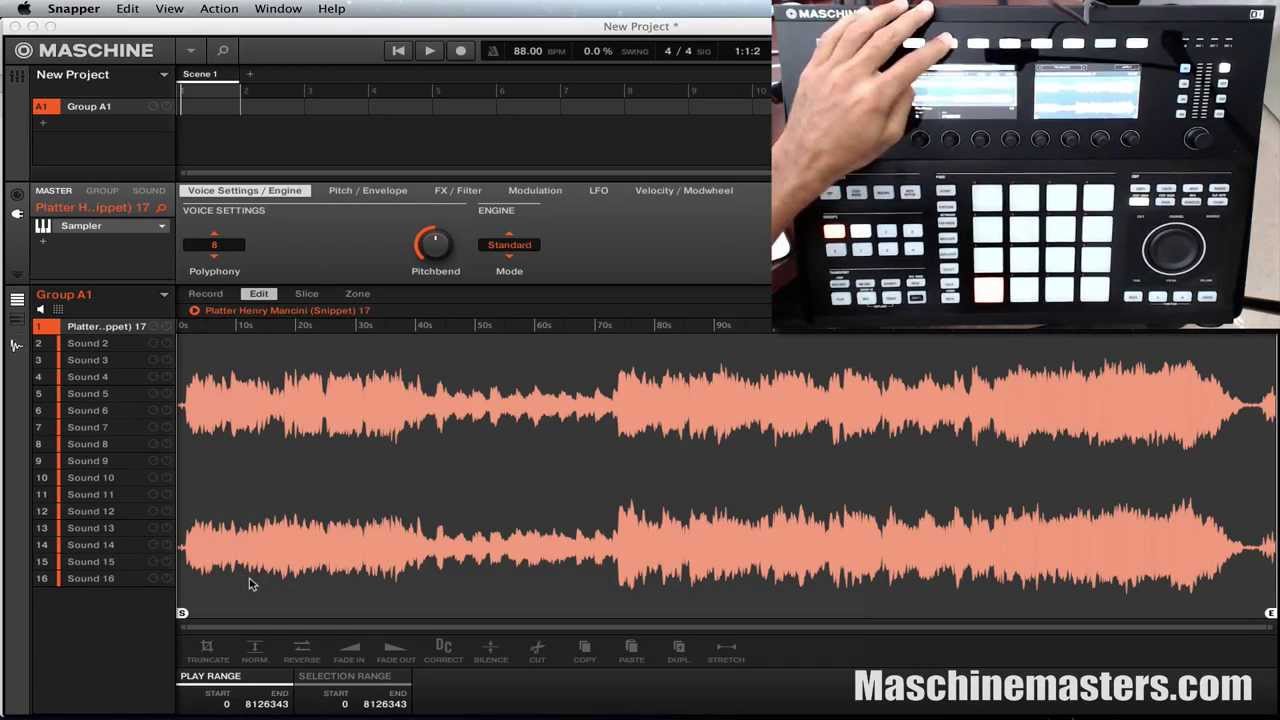
Task: Open the Window menu
Action: coord(278,9)
